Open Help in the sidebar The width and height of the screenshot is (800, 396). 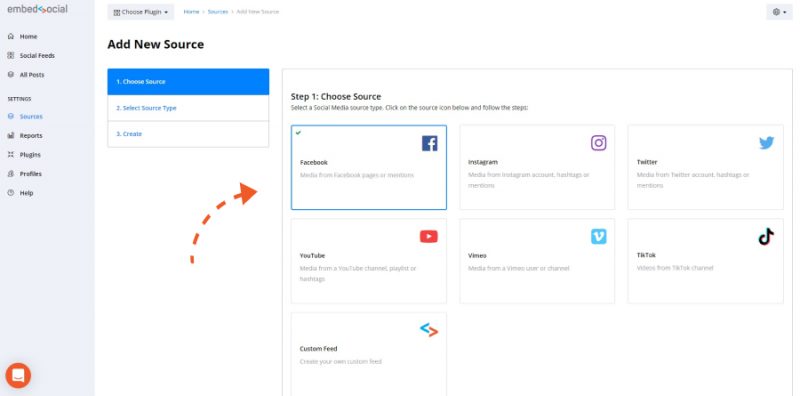point(27,193)
